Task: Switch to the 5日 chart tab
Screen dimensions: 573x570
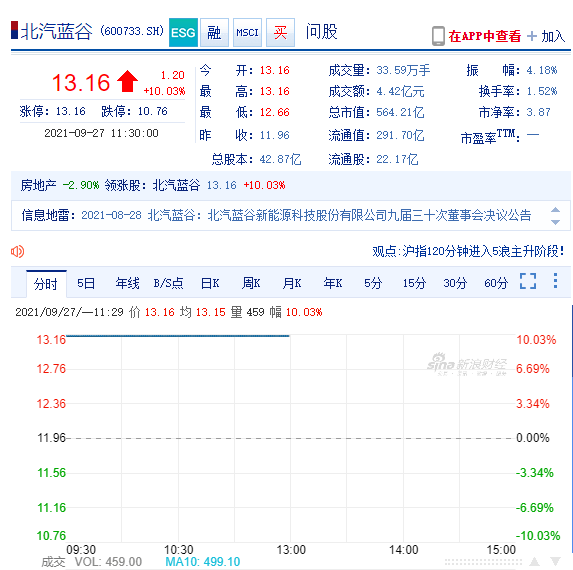Action: [86, 283]
